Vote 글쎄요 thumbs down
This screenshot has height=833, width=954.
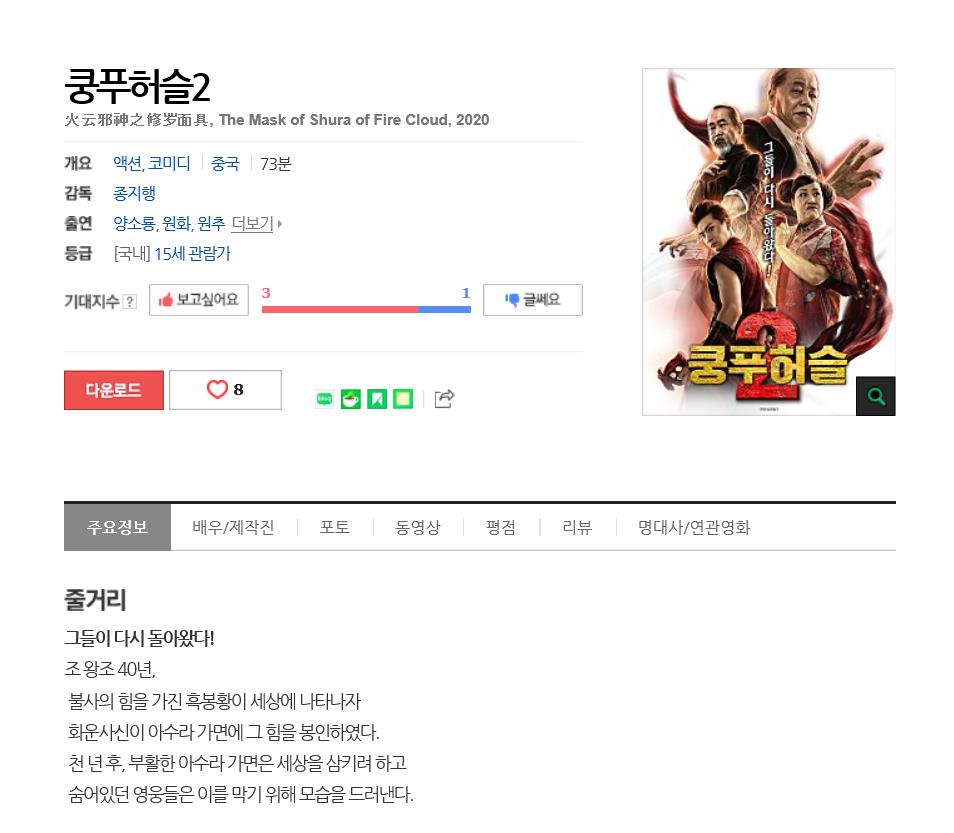click(x=532, y=300)
